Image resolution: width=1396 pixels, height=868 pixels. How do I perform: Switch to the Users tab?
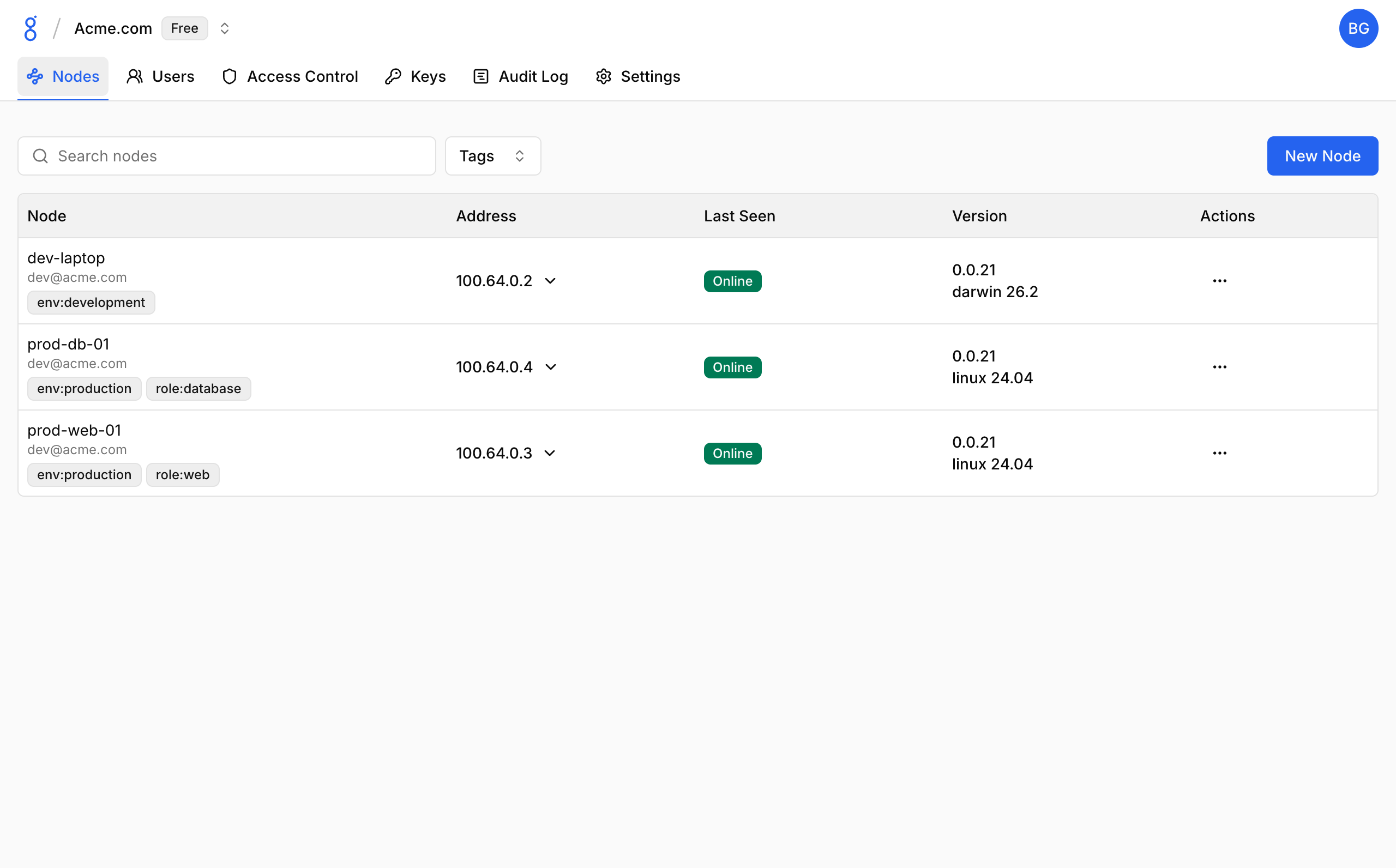(x=161, y=76)
